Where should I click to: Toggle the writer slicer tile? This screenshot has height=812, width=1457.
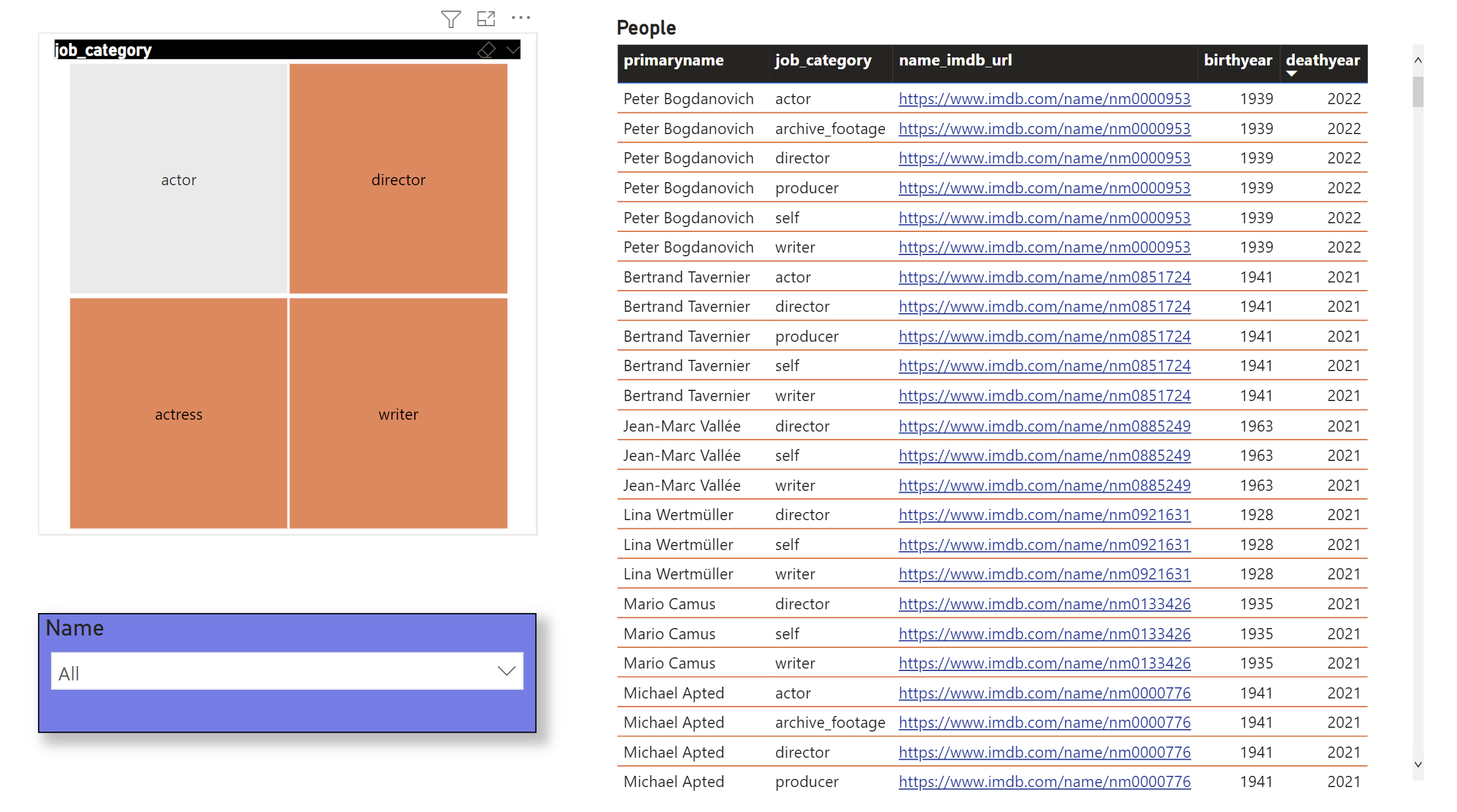pyautogui.click(x=398, y=414)
